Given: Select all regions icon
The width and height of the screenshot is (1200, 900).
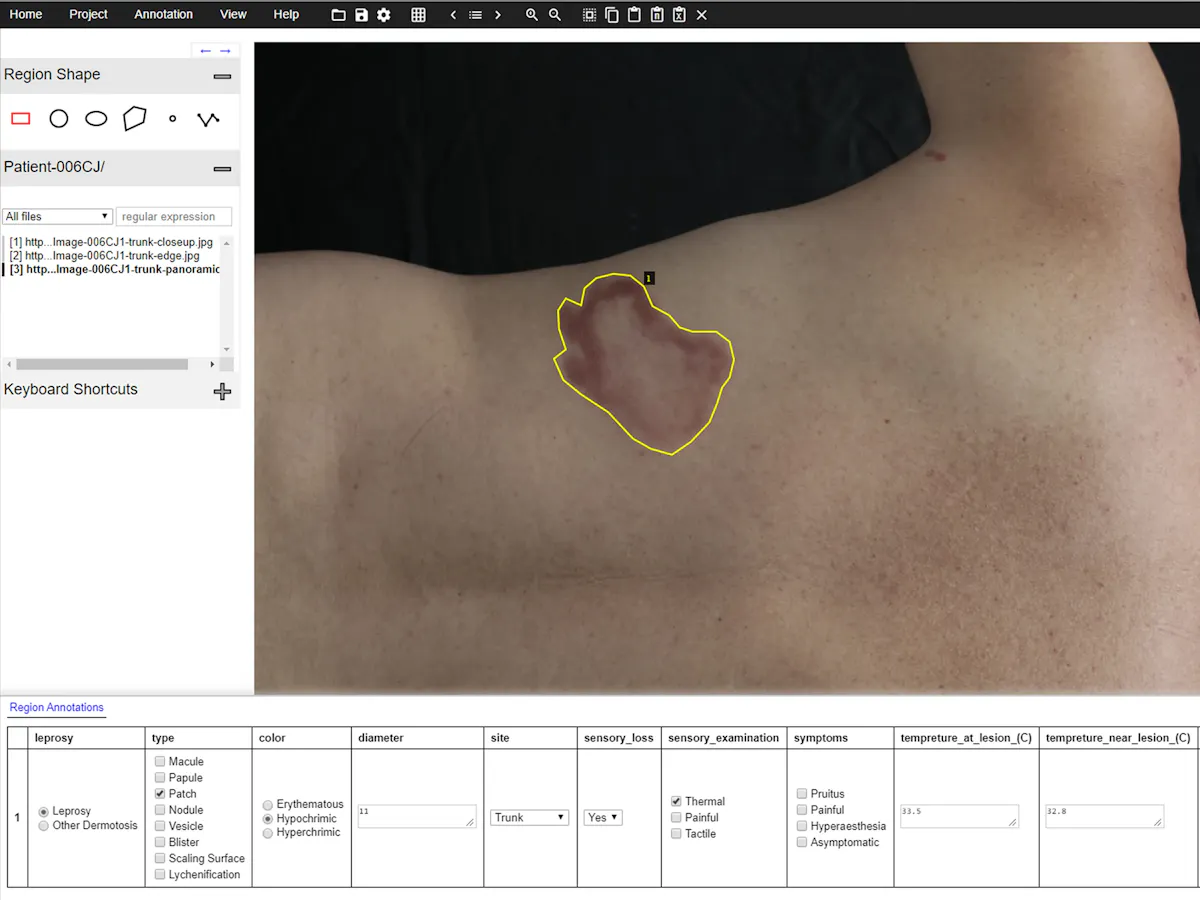Looking at the screenshot, I should click(x=589, y=15).
